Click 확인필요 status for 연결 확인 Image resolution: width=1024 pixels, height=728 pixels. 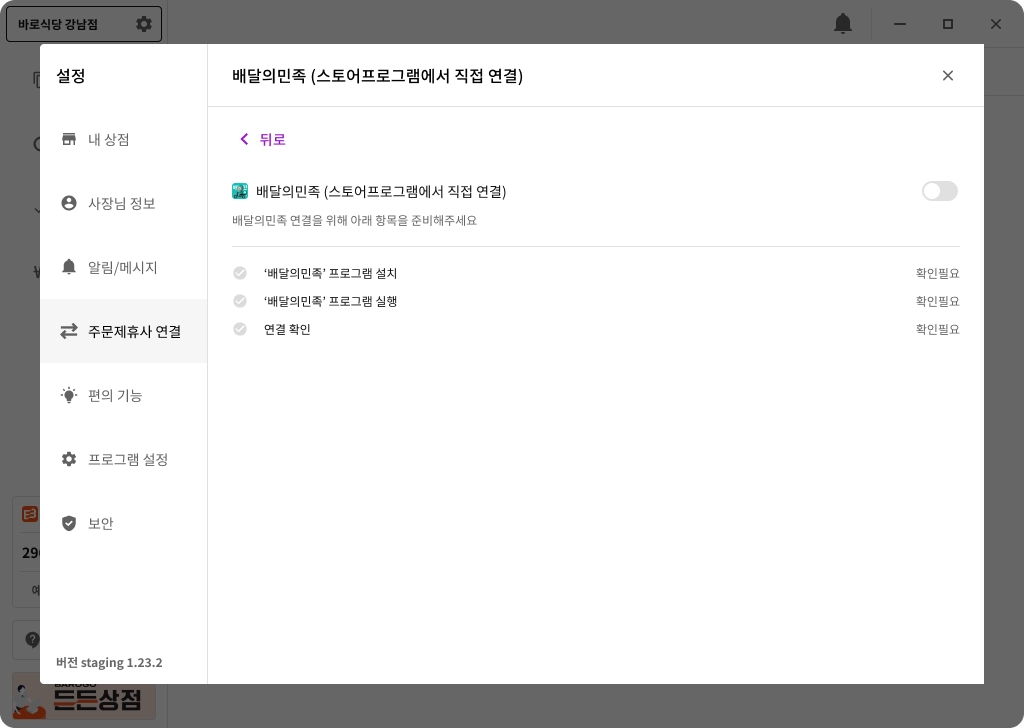(937, 329)
